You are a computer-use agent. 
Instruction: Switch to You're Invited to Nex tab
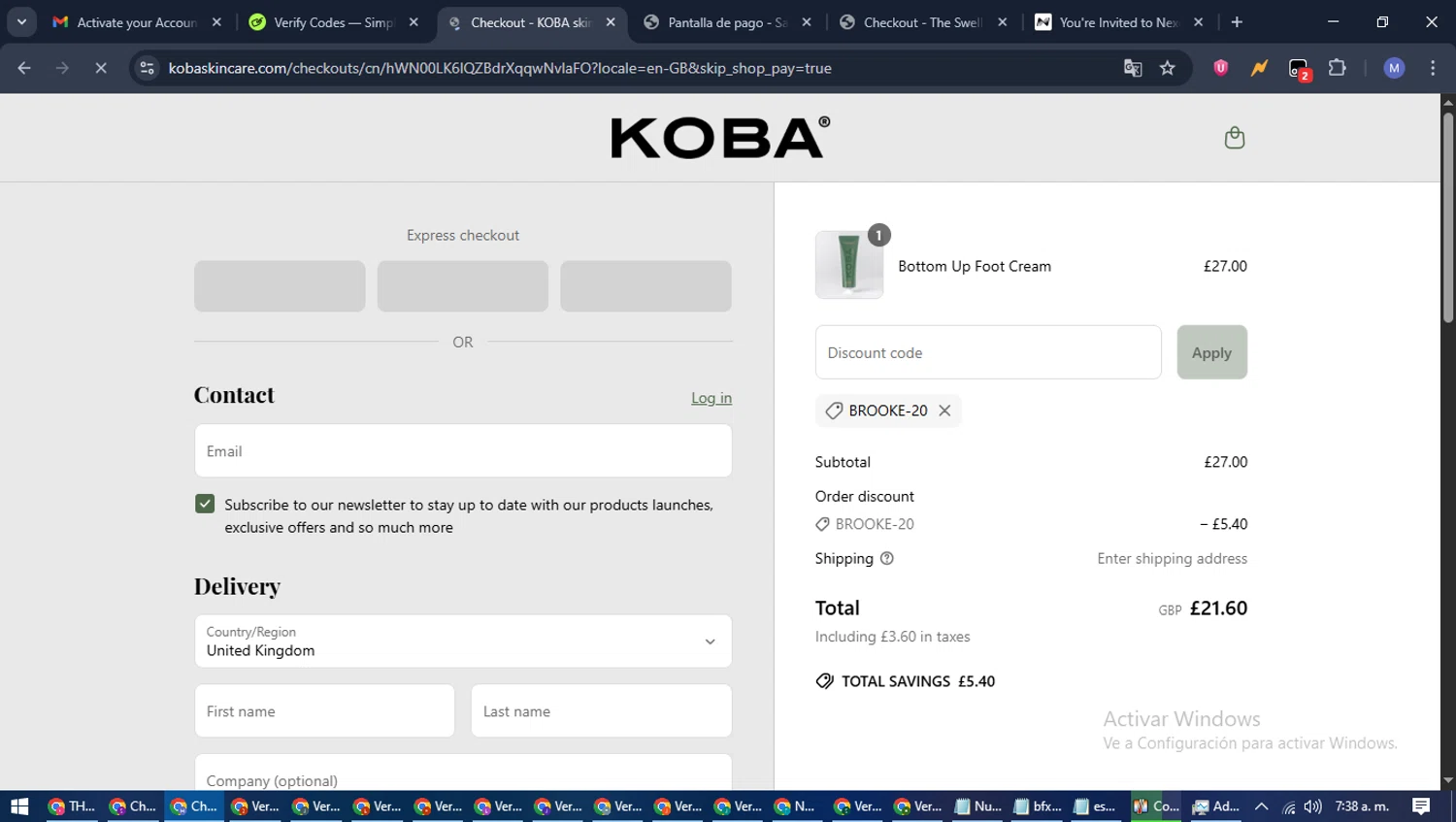1118,21
